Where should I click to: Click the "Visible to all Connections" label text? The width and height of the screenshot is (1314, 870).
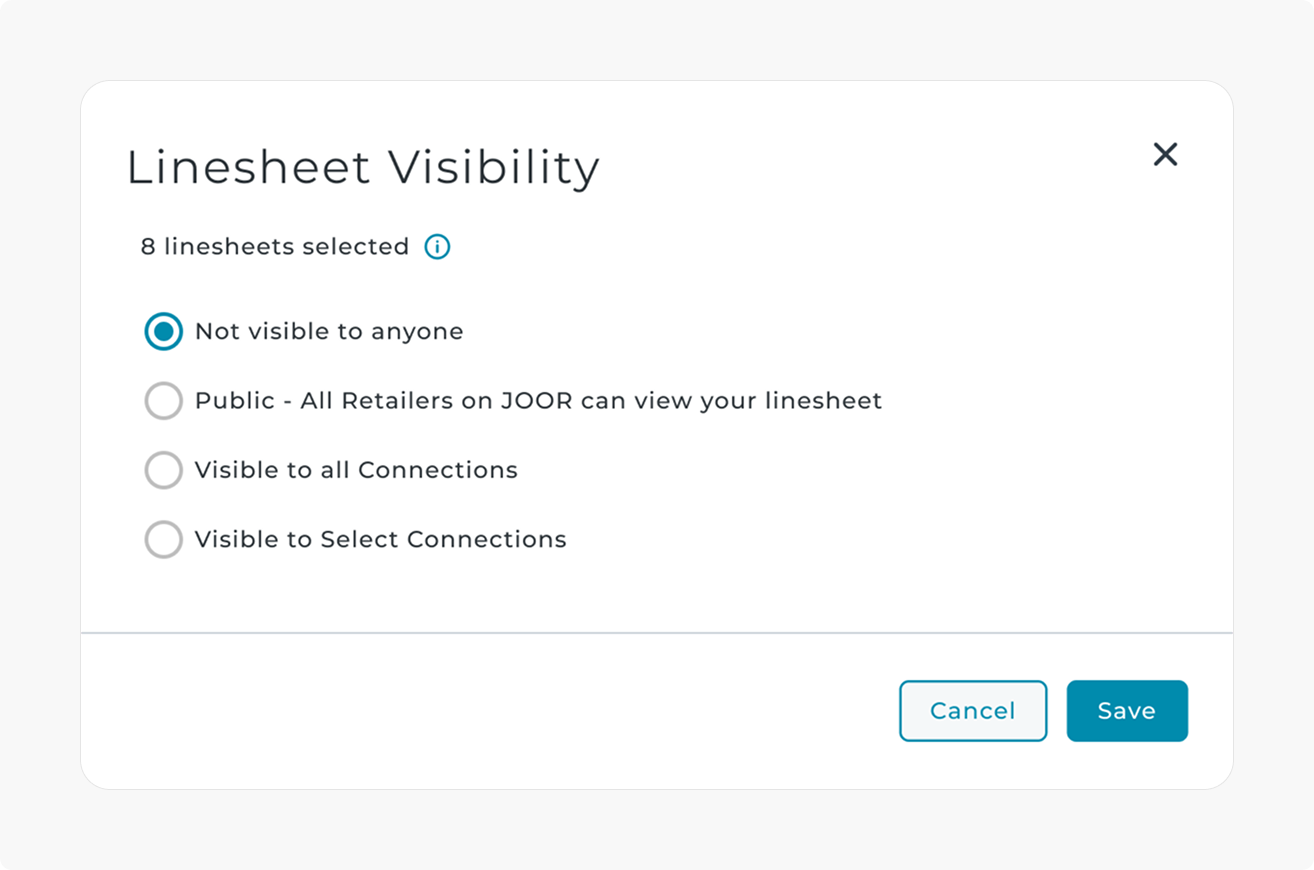click(356, 470)
